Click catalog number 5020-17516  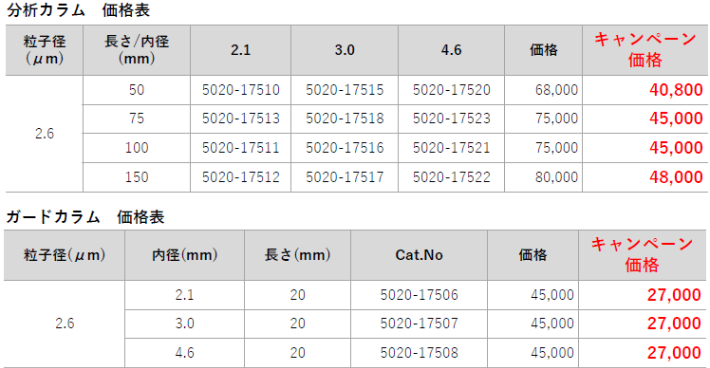(345, 148)
